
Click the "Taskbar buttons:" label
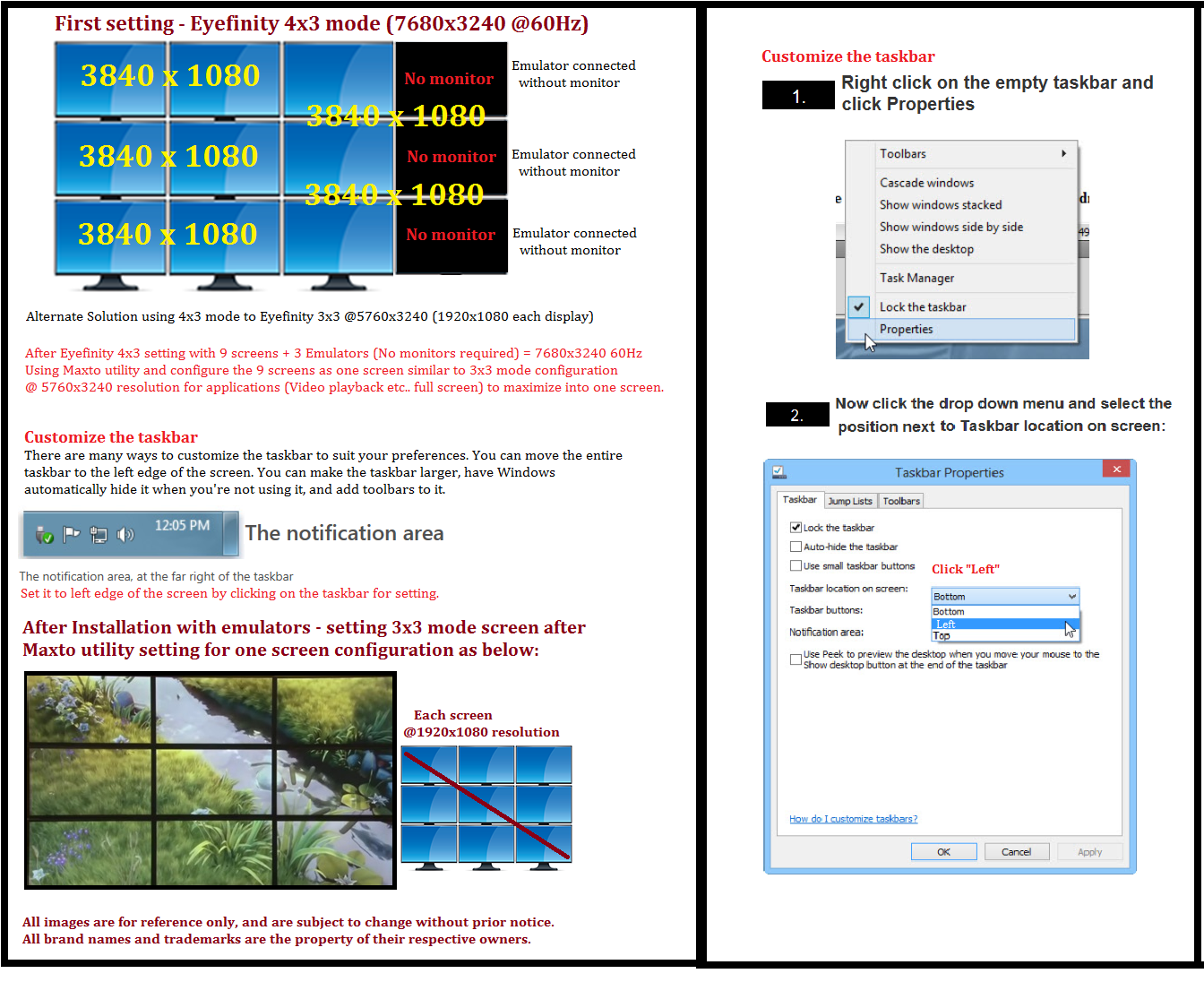click(x=825, y=610)
